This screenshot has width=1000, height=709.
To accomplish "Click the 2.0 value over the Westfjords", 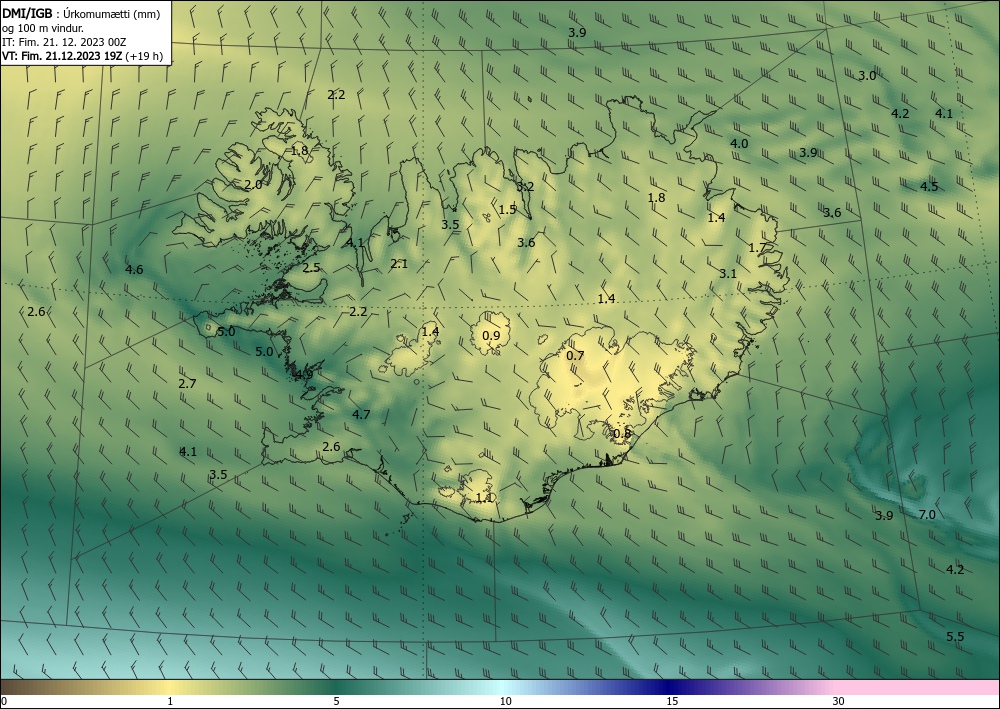I will (253, 185).
